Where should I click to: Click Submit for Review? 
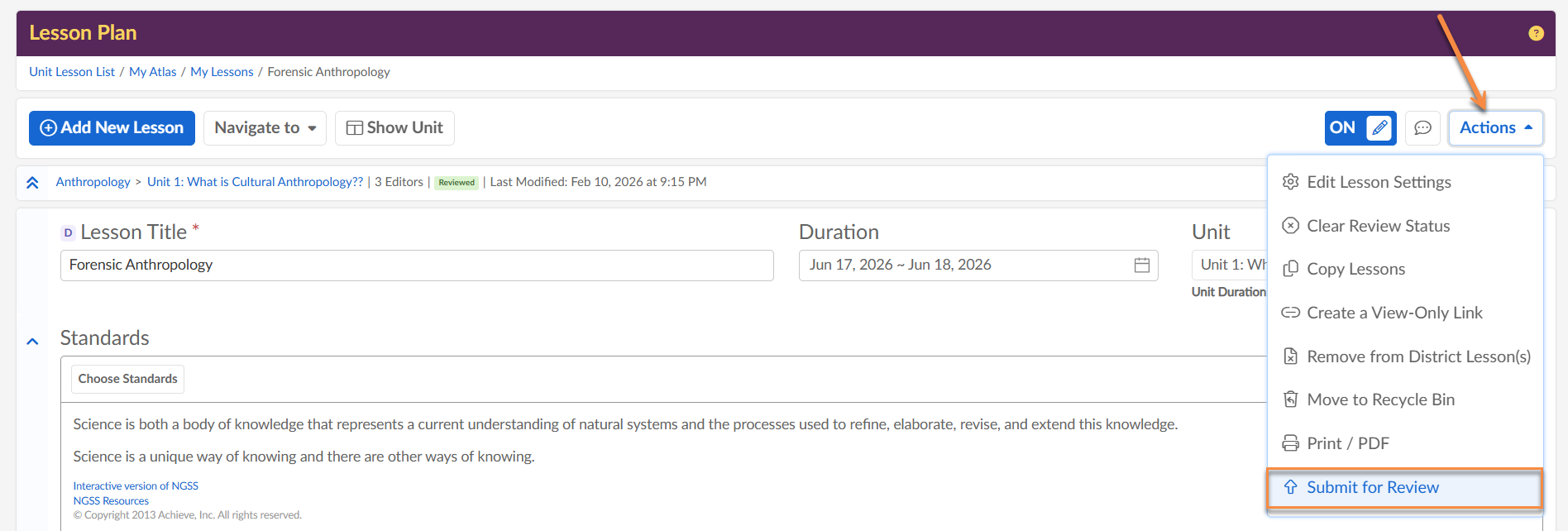point(1372,487)
